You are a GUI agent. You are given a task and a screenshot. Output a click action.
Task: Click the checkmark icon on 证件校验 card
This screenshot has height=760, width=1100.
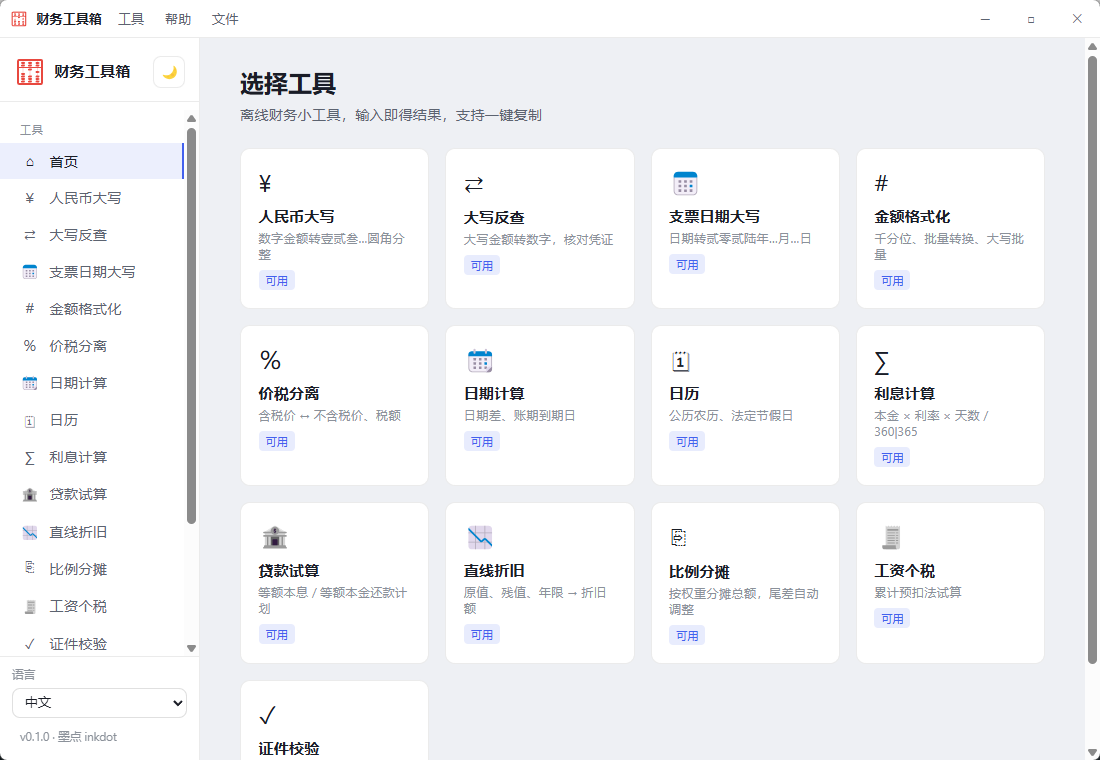tap(267, 715)
